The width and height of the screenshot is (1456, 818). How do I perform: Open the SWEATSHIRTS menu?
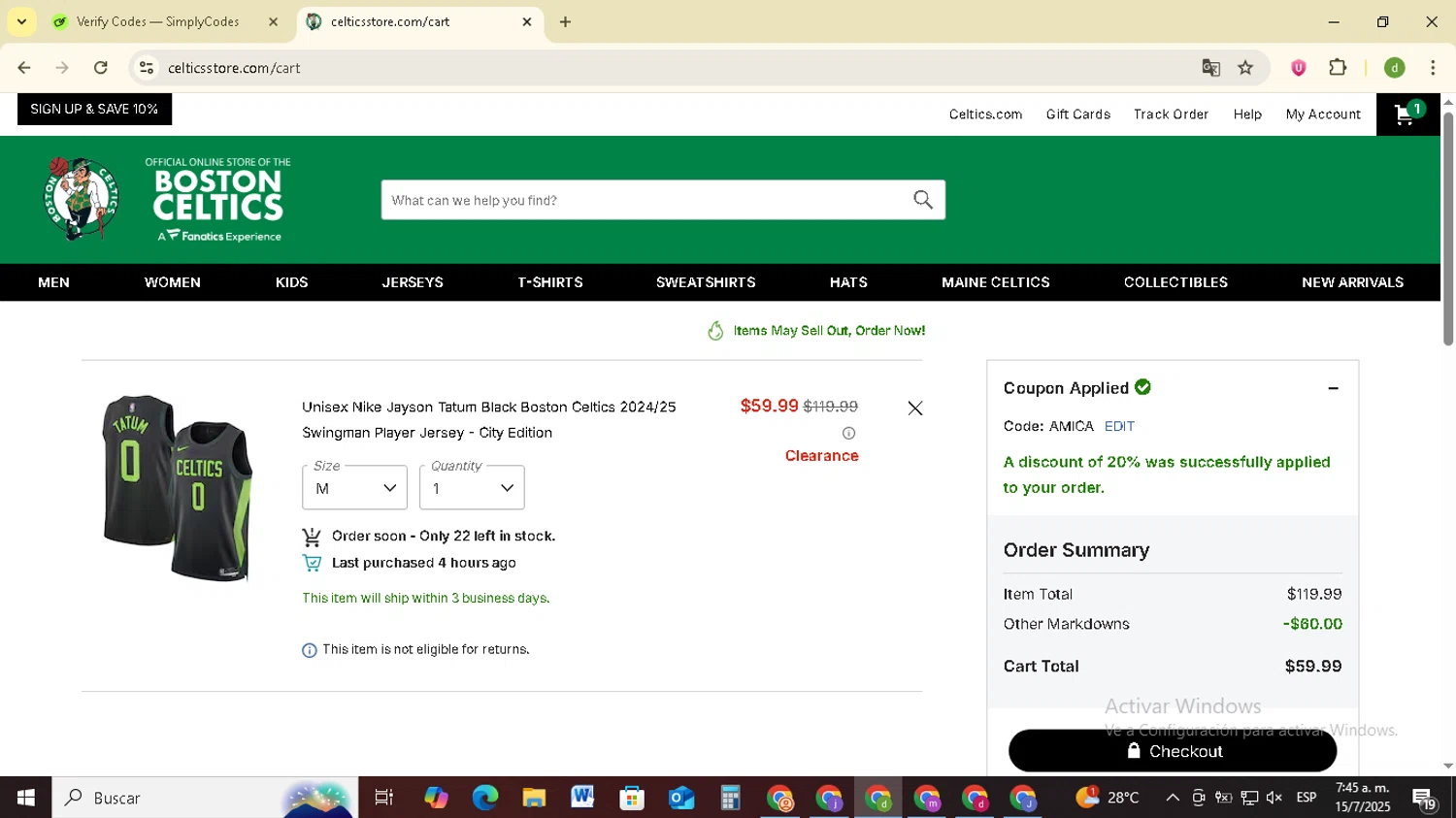point(706,282)
